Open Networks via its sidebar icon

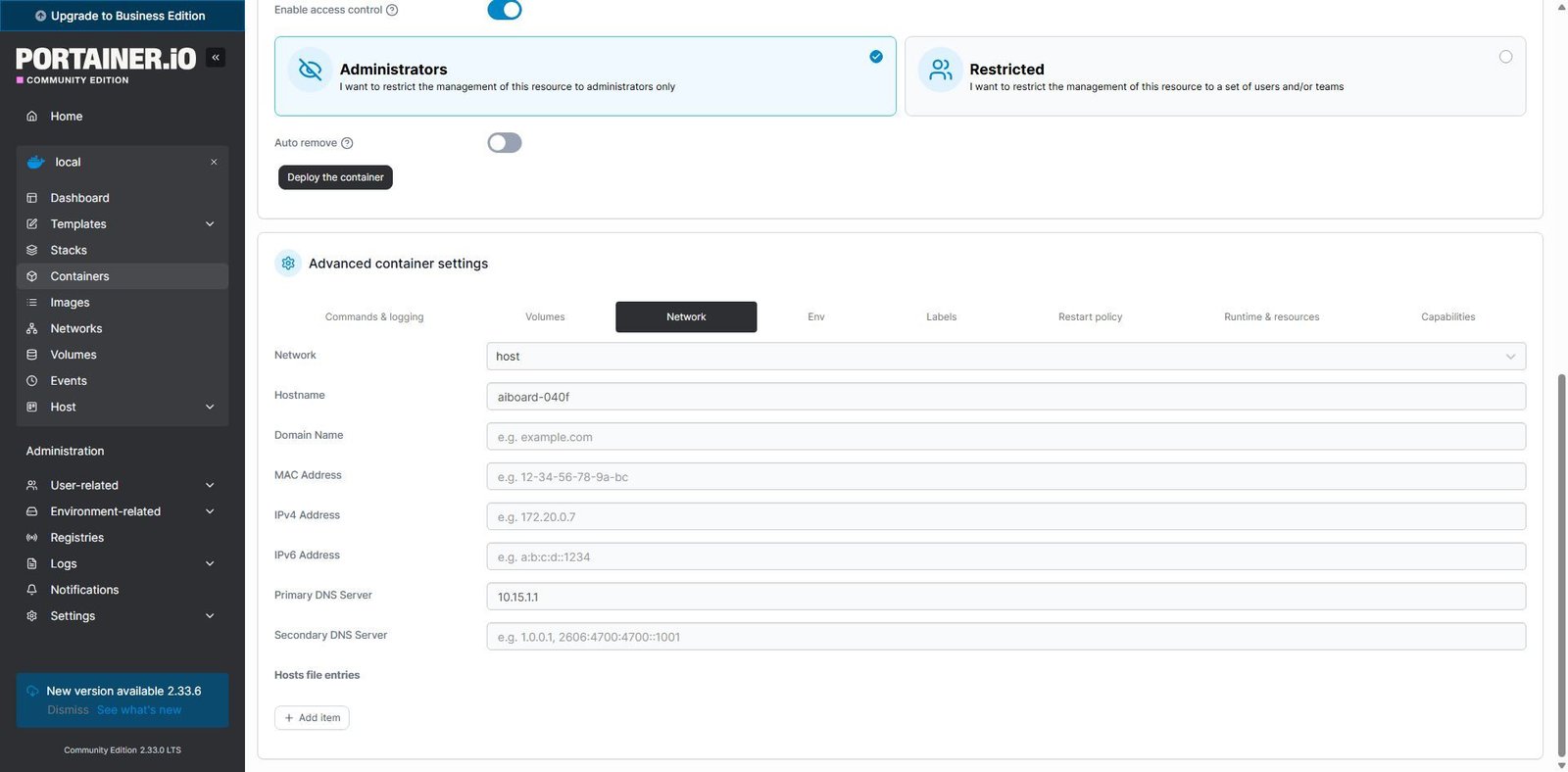coord(32,329)
